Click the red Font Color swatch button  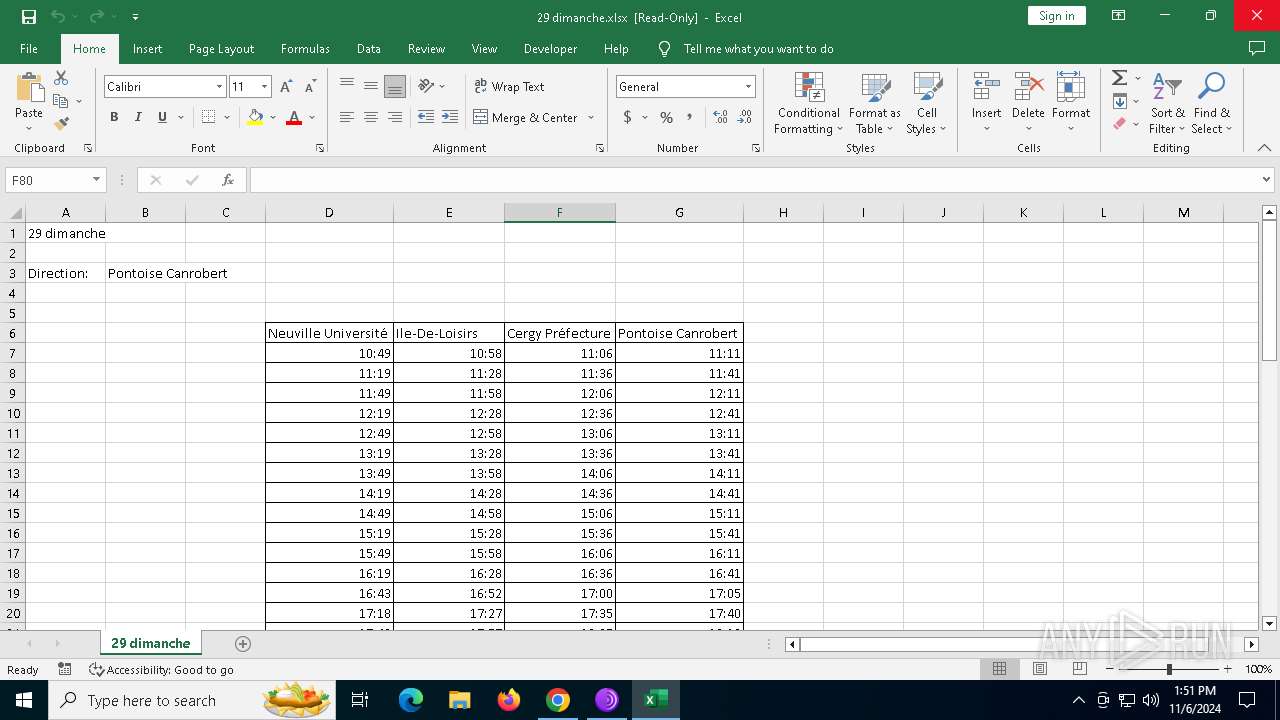[x=294, y=117]
